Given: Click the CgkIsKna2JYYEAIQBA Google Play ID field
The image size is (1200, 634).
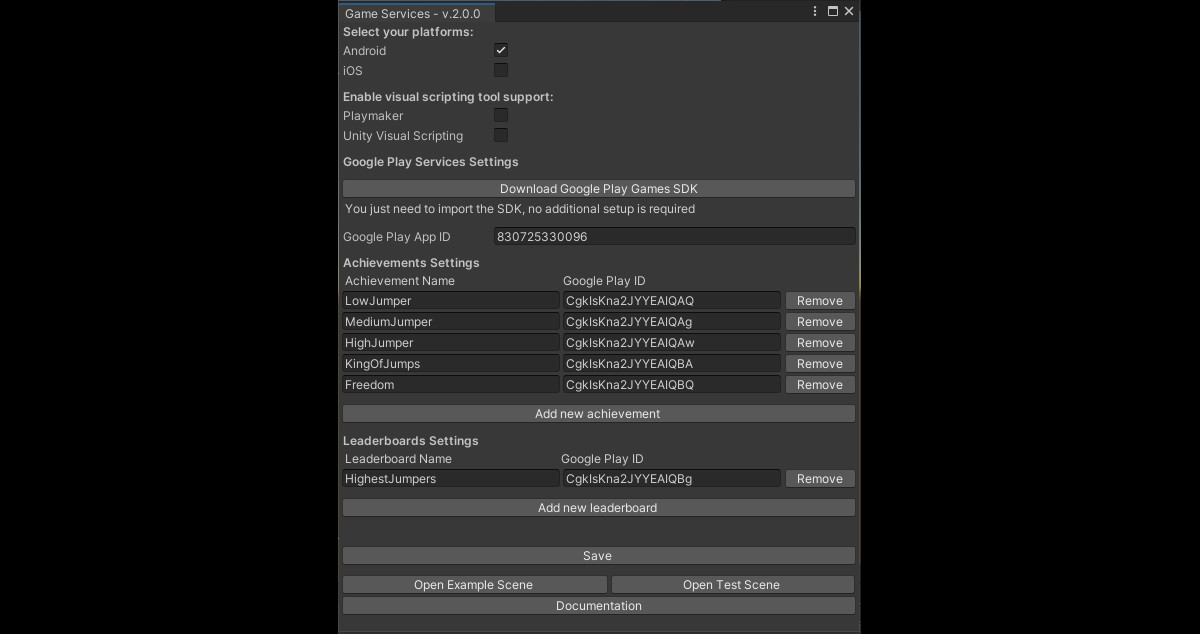Looking at the screenshot, I should point(671,364).
